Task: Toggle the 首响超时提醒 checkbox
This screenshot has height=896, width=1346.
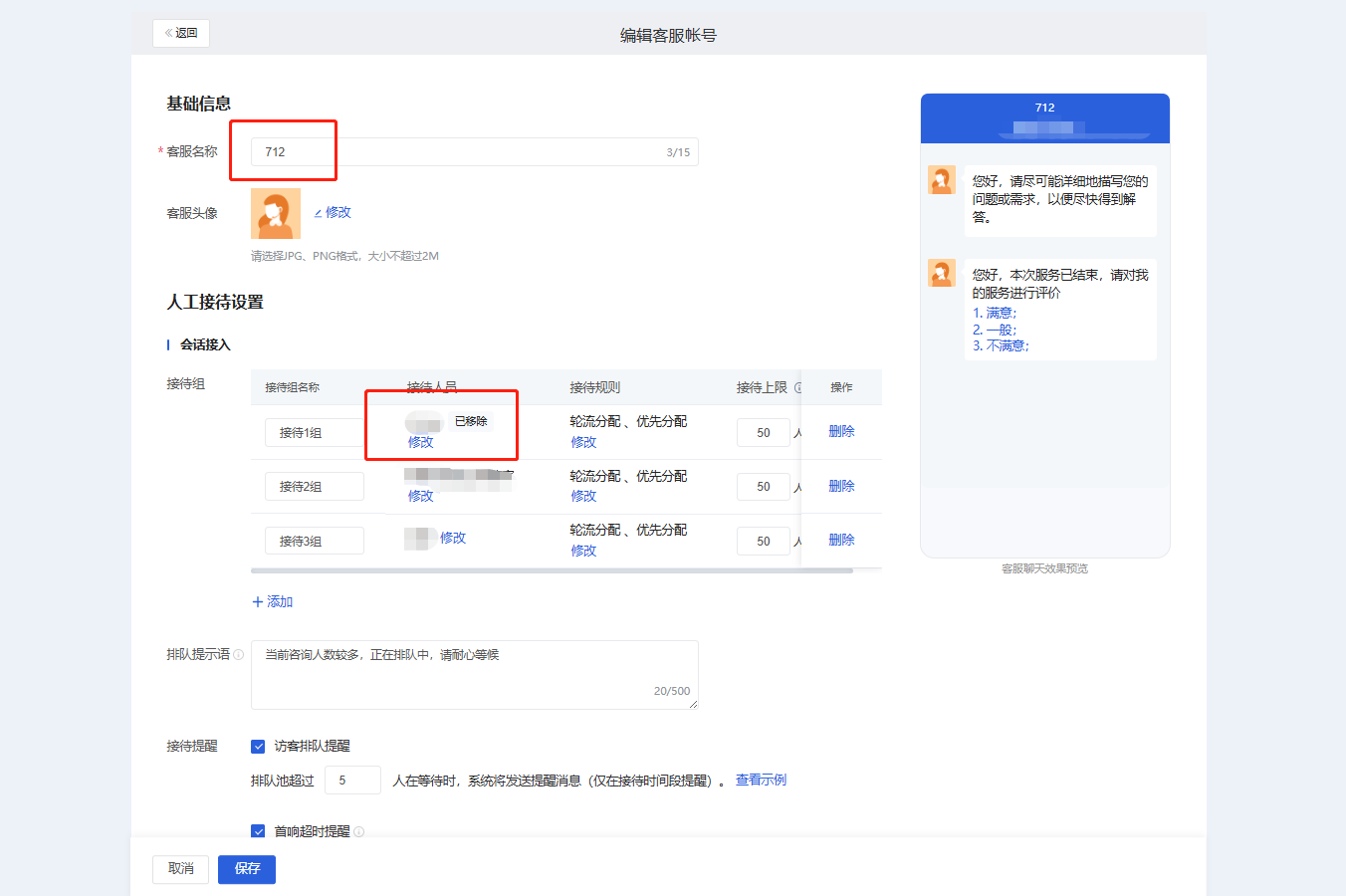Action: click(258, 831)
